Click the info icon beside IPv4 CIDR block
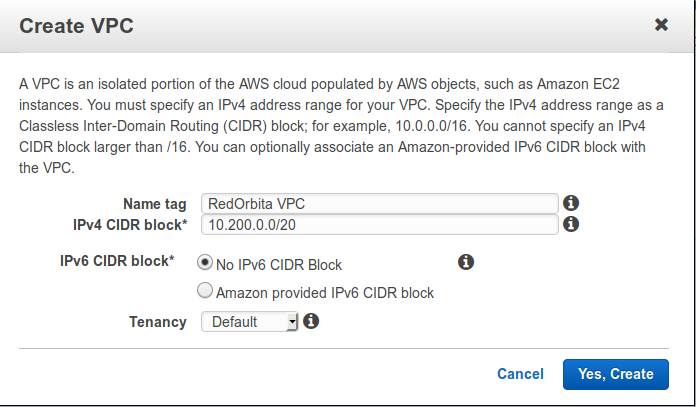696x407 pixels. (572, 224)
